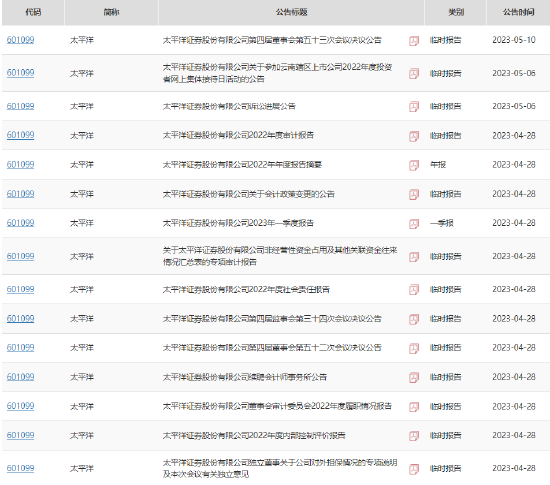
Task: Open PDF icon for 2022年年度报告摘要 row
Action: tap(414, 165)
